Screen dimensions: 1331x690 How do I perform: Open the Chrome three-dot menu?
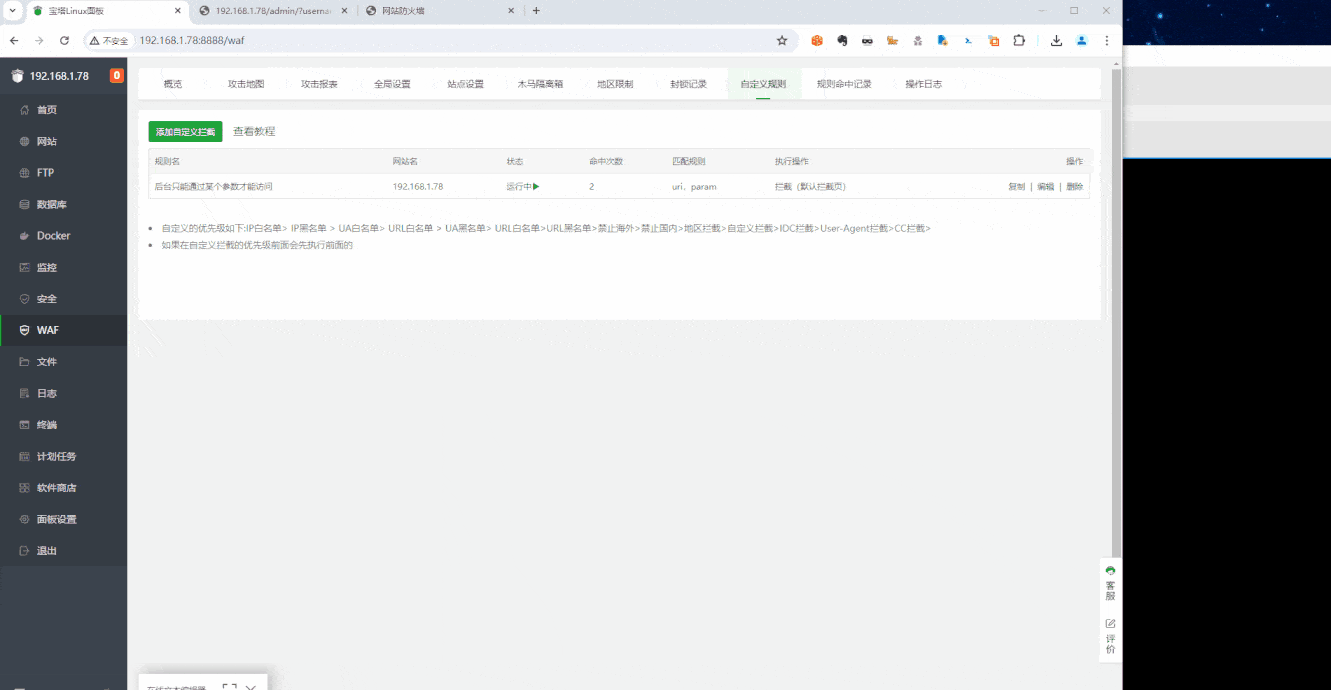click(1106, 41)
